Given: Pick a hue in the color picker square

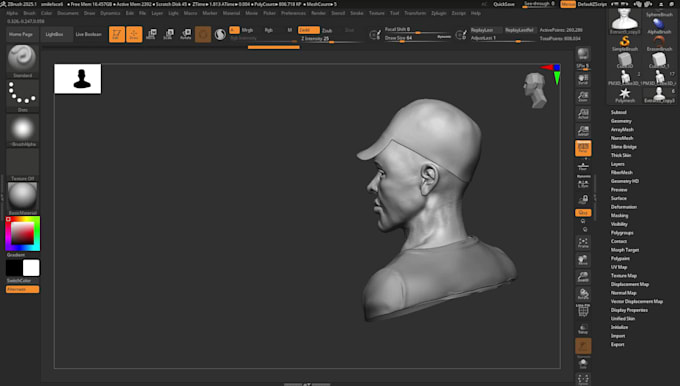Looking at the screenshot, I should pos(23,233).
